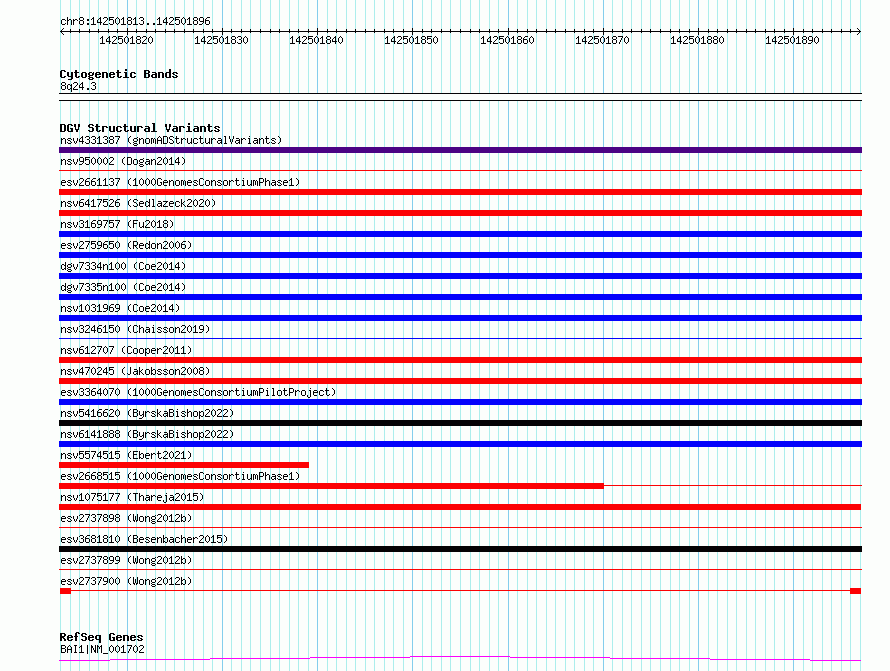The width and height of the screenshot is (890, 671).
Task: Open dgv7334n100 (Coe2014) label
Action: [x=123, y=266]
